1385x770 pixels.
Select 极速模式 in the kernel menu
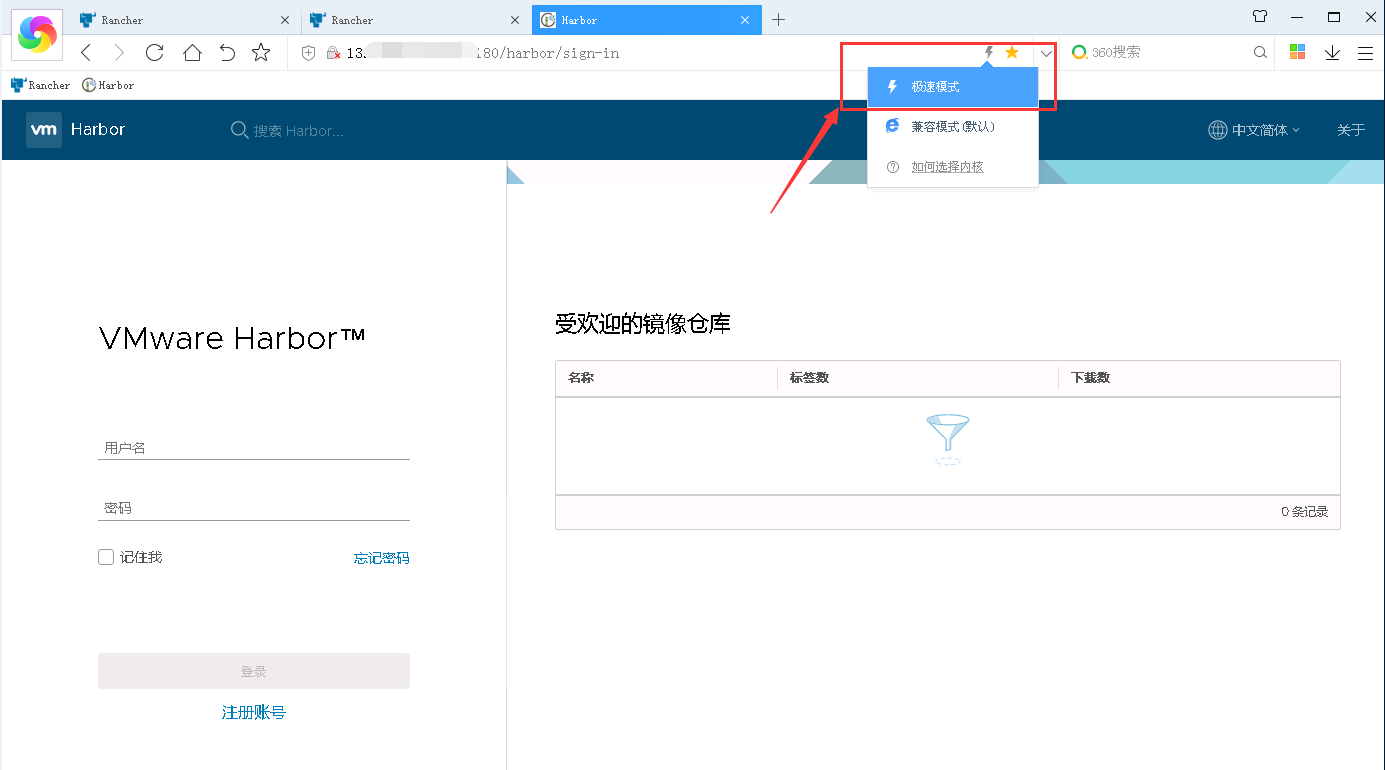click(953, 87)
